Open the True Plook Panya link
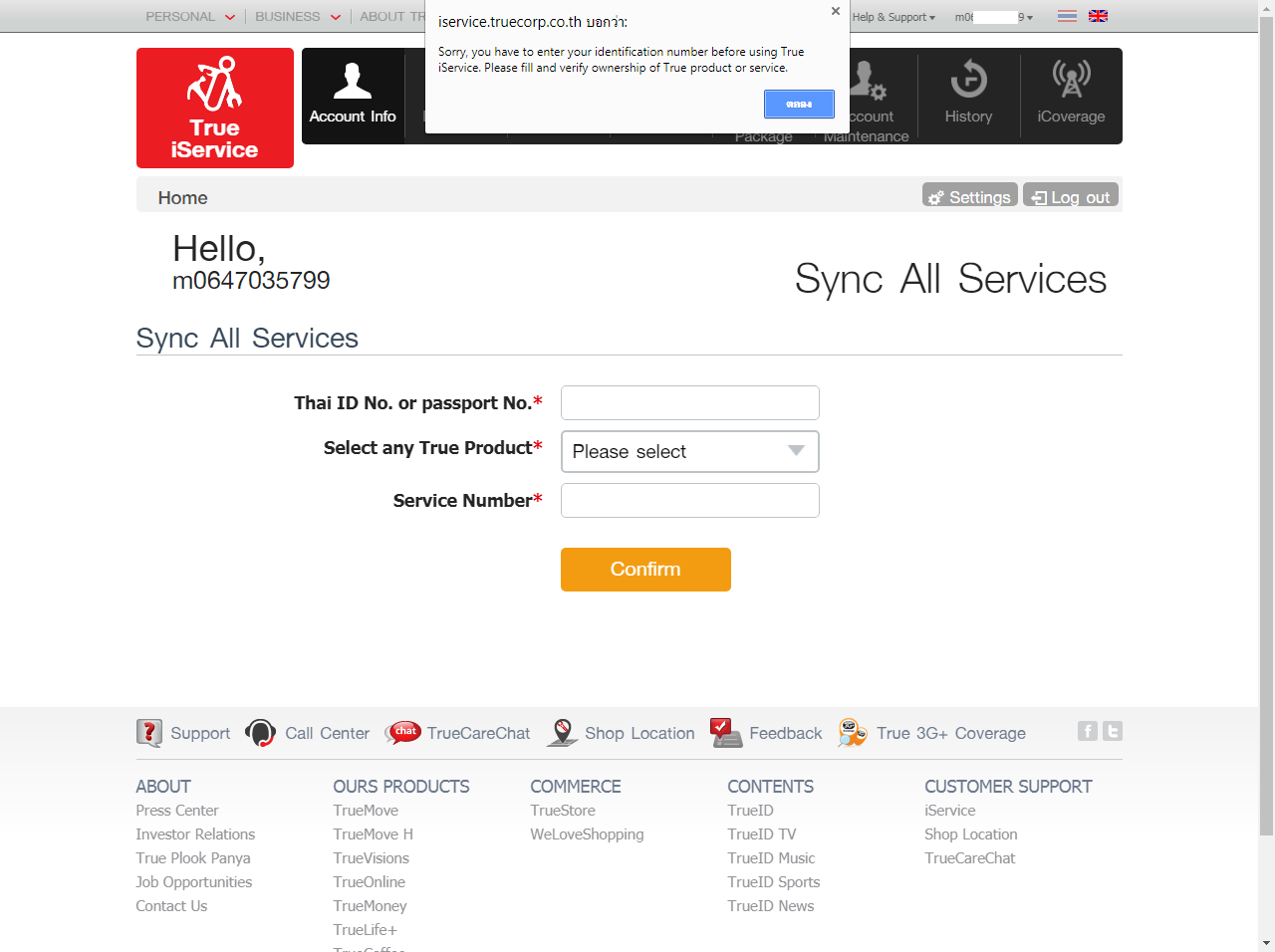This screenshot has width=1275, height=952. pos(193,858)
